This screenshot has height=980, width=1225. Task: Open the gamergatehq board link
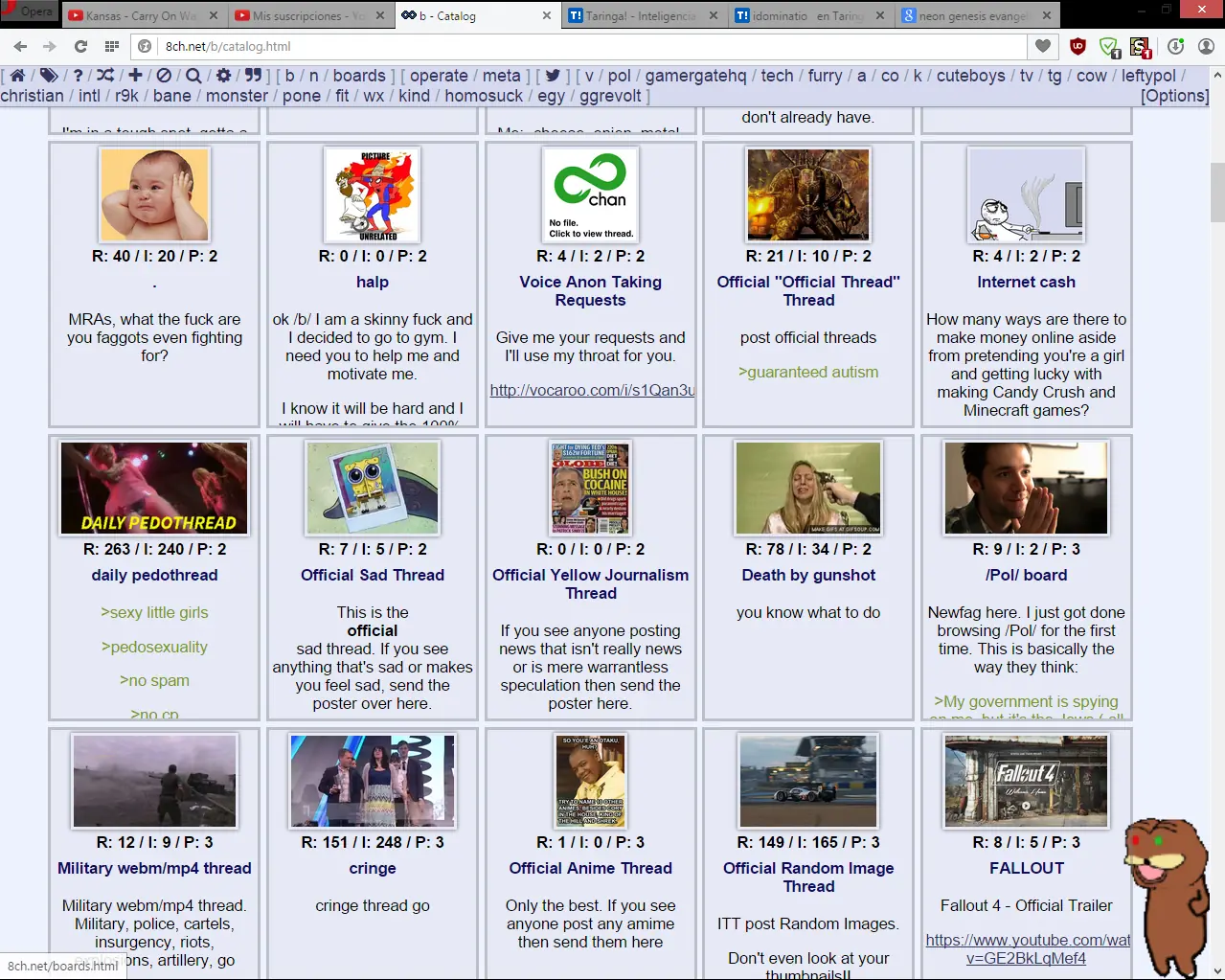tap(695, 76)
